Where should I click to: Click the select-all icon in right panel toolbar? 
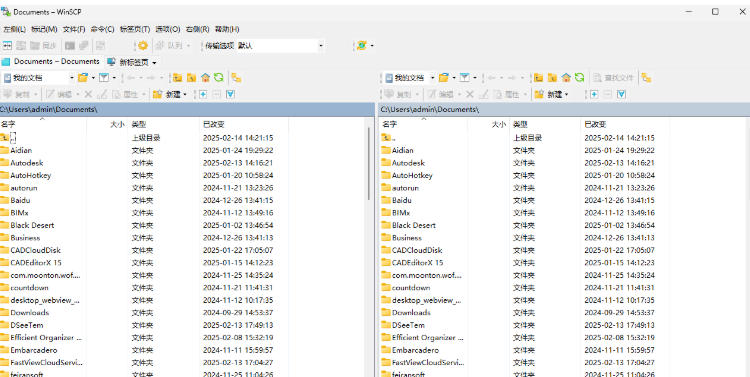click(x=621, y=94)
